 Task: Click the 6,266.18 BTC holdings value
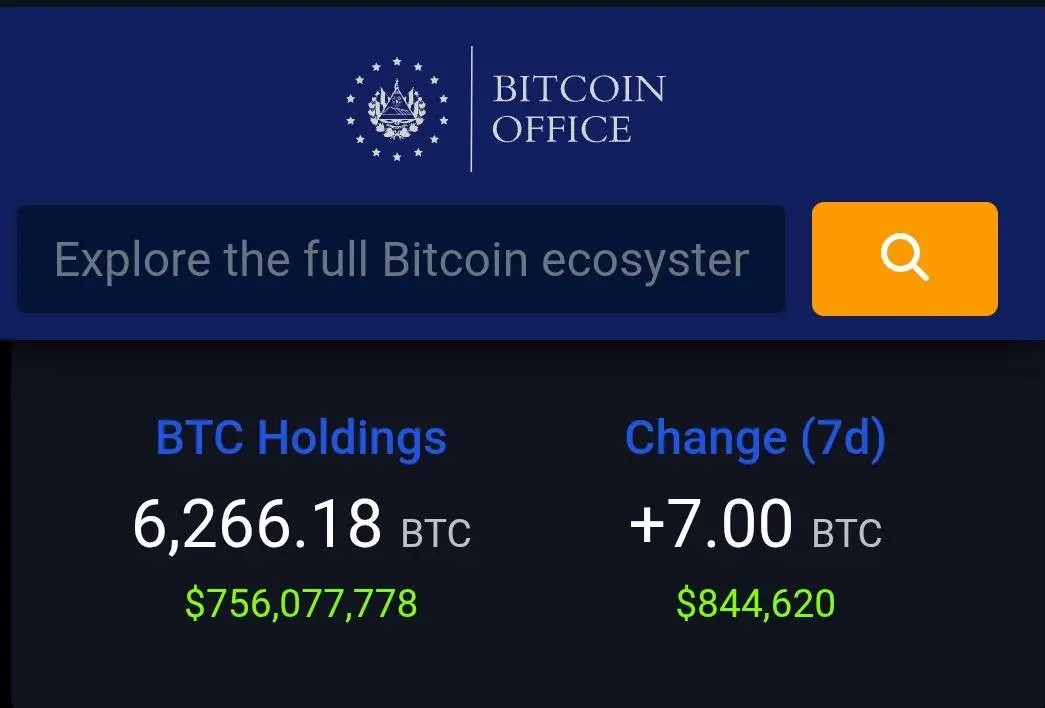tap(302, 525)
